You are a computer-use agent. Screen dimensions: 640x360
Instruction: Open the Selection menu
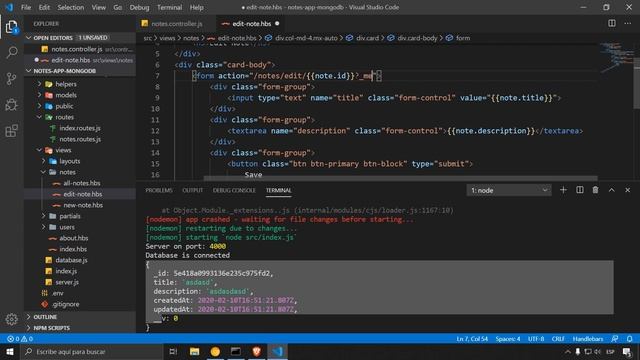pyautogui.click(x=71, y=7)
